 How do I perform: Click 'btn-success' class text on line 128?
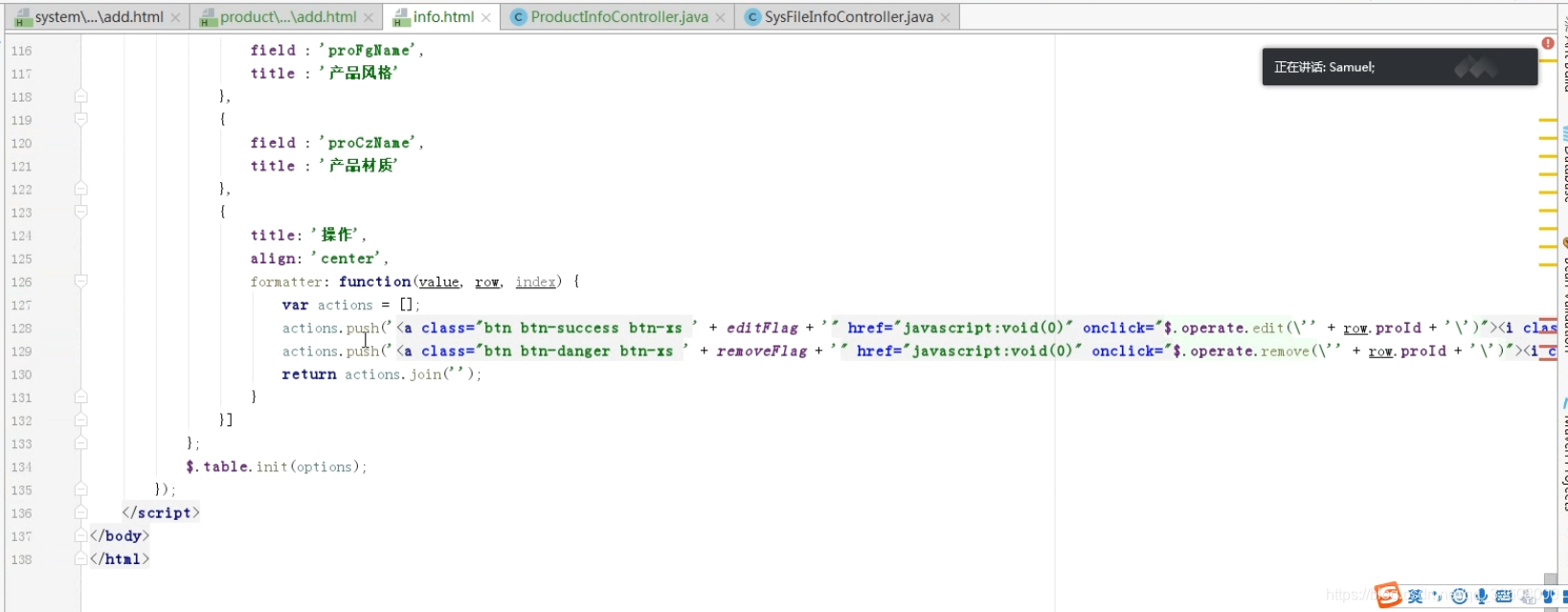(x=570, y=328)
